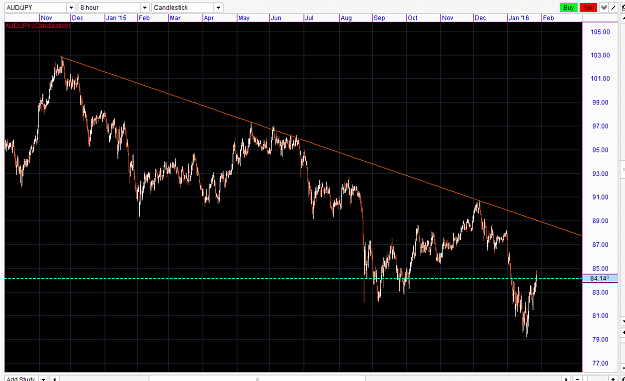The height and width of the screenshot is (381, 625).
Task: Click the Aug time axis label
Action: tap(346, 18)
